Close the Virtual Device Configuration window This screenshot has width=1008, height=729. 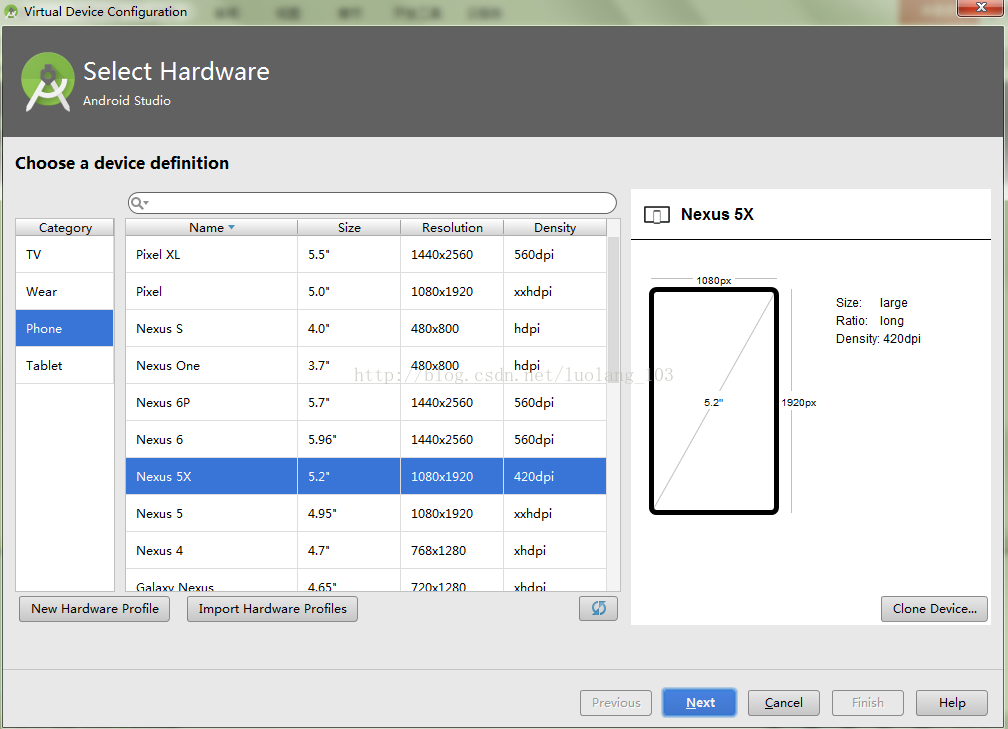(981, 8)
